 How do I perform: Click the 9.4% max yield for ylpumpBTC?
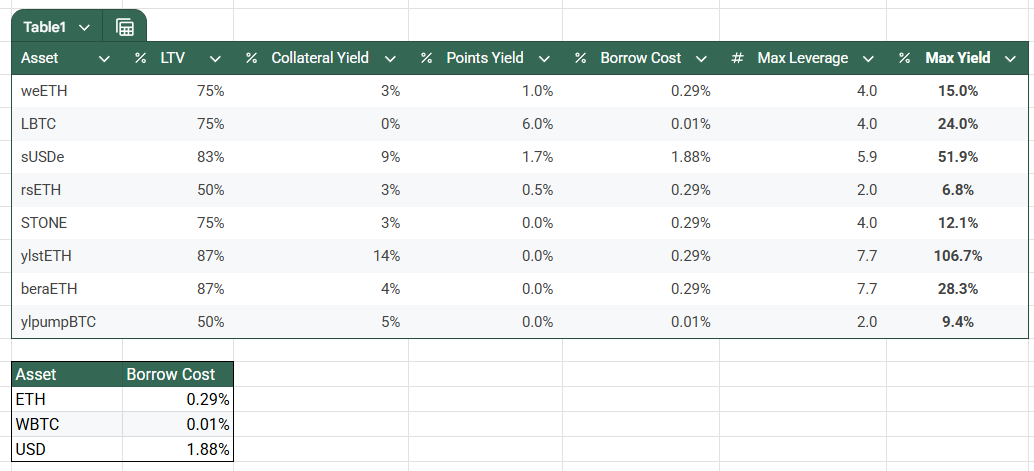(x=958, y=322)
